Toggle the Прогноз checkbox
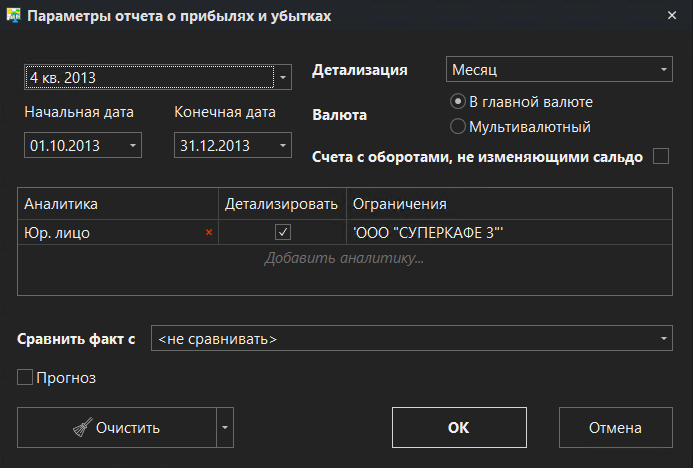Viewport: 693px width, 468px height. (25, 377)
